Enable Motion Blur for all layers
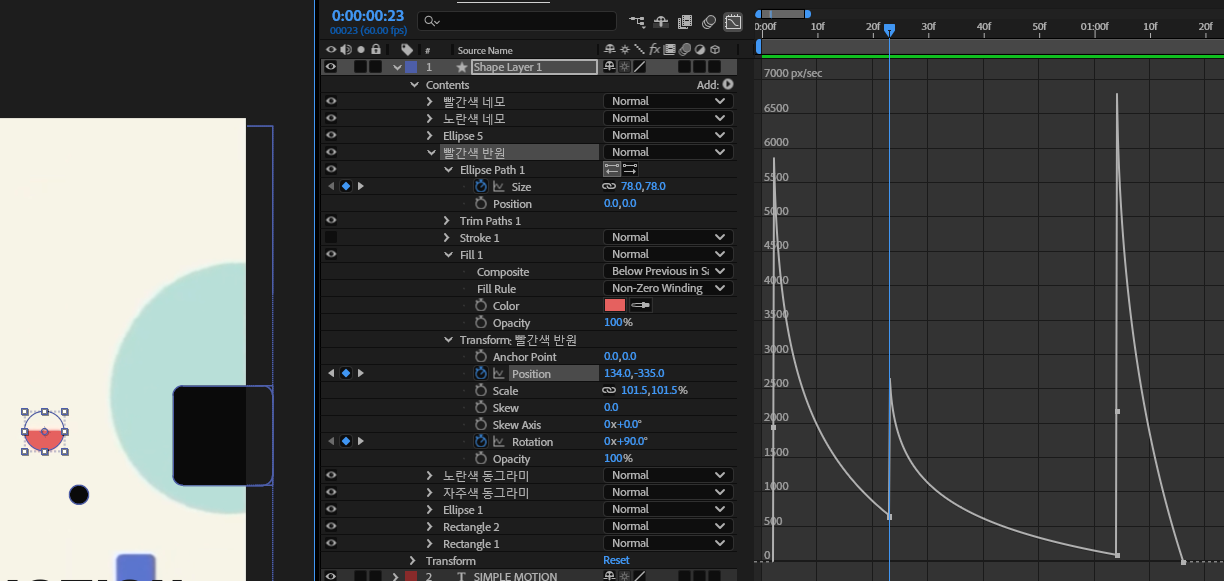 (709, 21)
